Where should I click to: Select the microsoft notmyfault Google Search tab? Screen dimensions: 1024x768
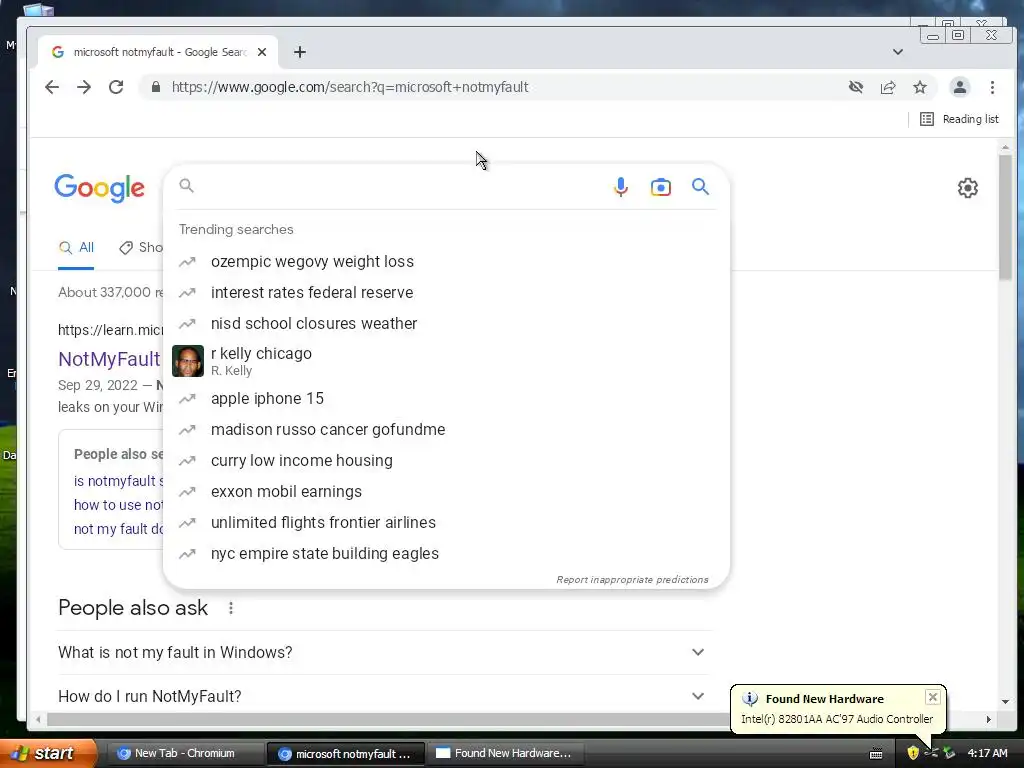159,52
